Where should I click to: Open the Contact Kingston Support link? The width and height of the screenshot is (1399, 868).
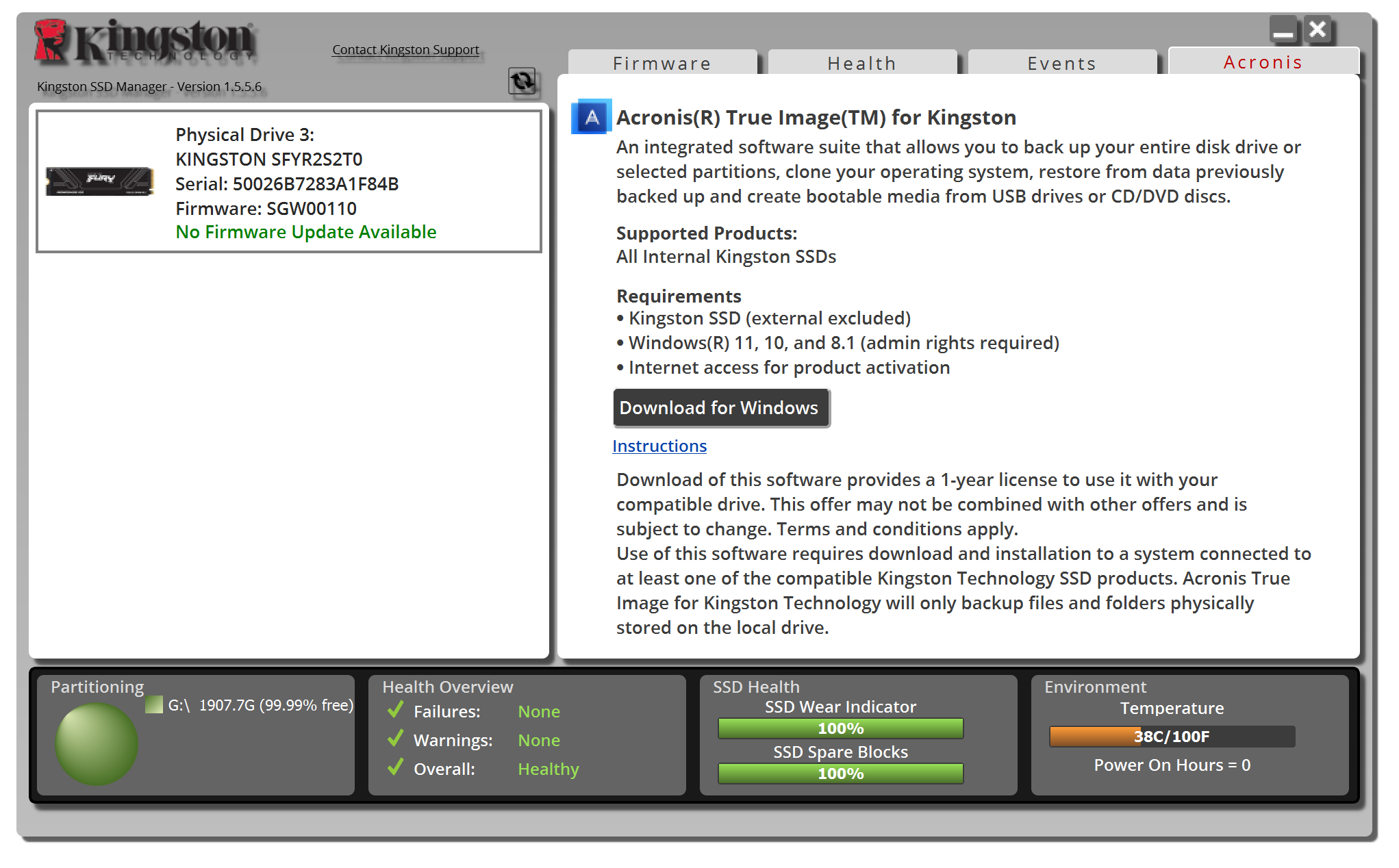(405, 49)
